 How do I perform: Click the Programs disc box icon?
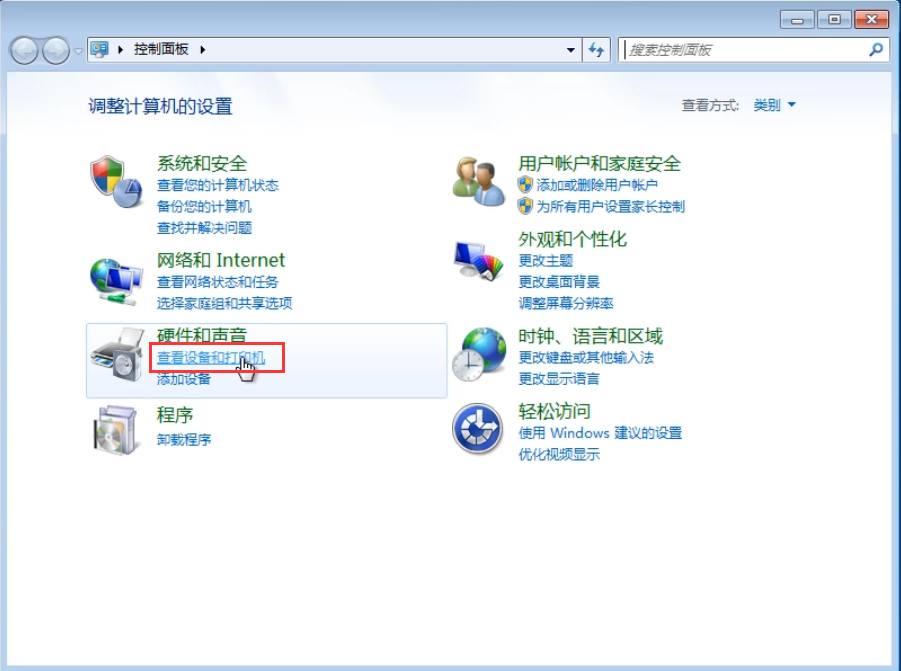[x=115, y=430]
